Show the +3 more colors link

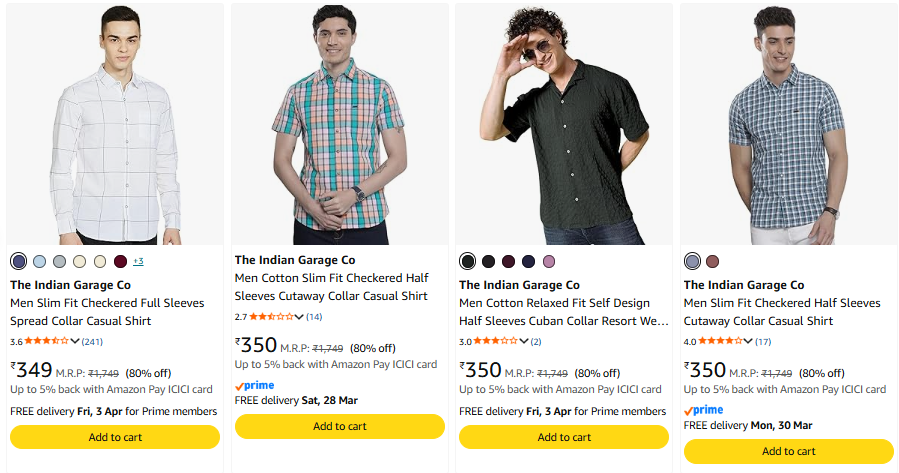[138, 261]
